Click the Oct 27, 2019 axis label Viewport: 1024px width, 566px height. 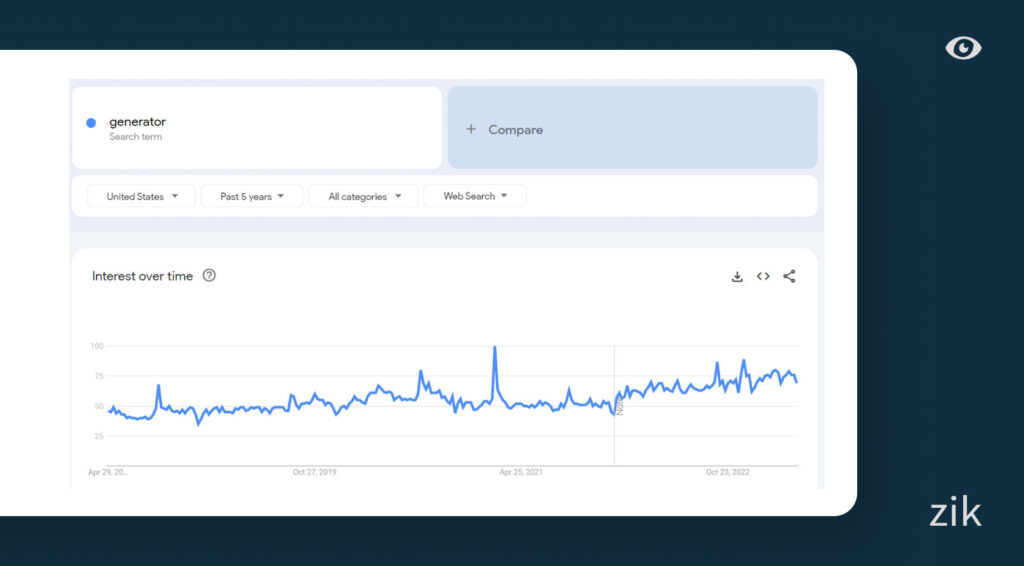click(315, 473)
